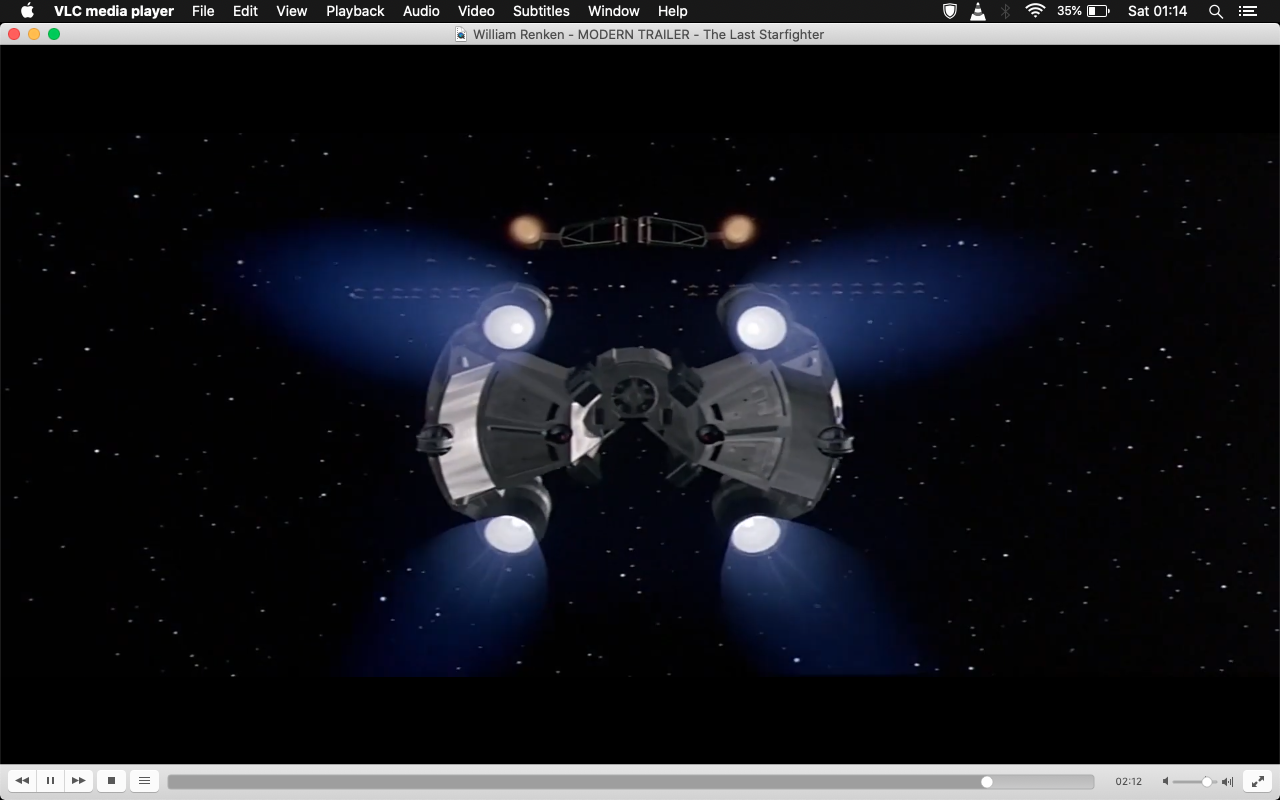The image size is (1280, 800).
Task: Rewind with the previous/backward button
Action: click(x=22, y=781)
